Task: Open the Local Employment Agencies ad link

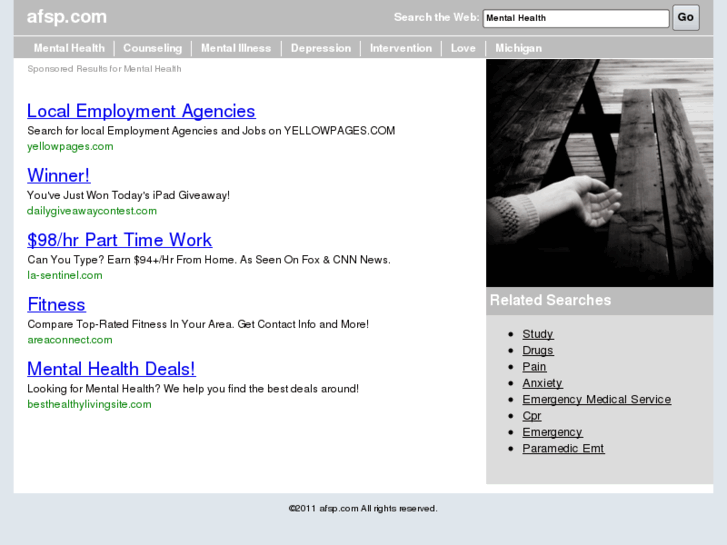Action: pyautogui.click(x=141, y=111)
